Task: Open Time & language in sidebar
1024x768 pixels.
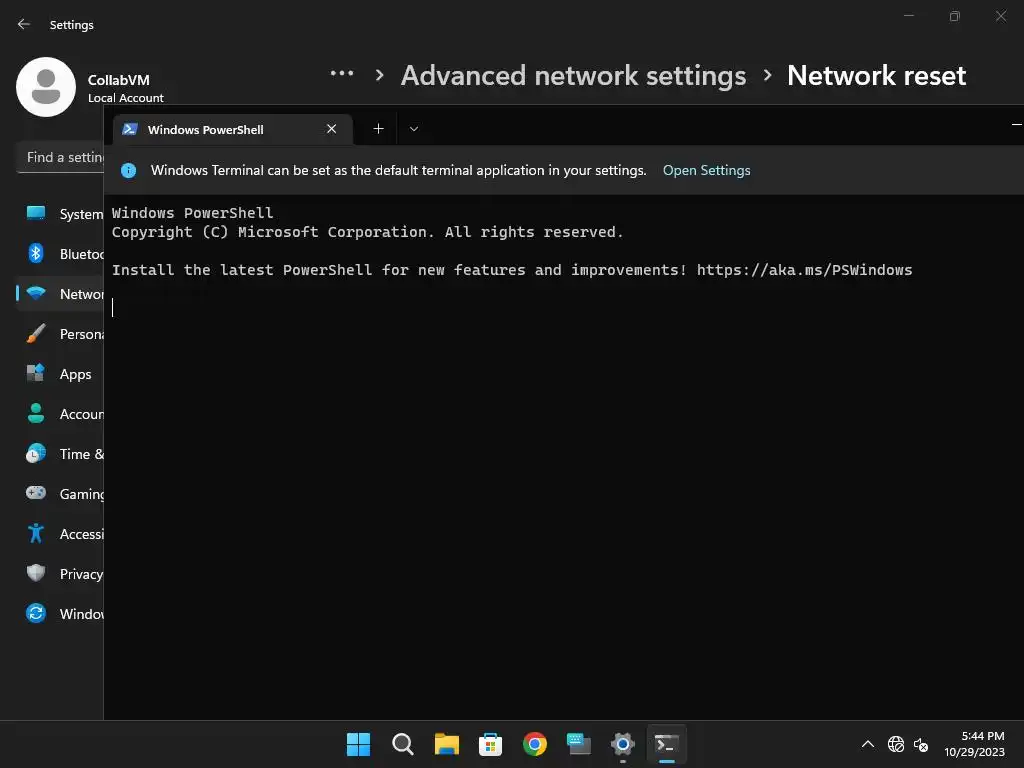Action: tap(60, 454)
